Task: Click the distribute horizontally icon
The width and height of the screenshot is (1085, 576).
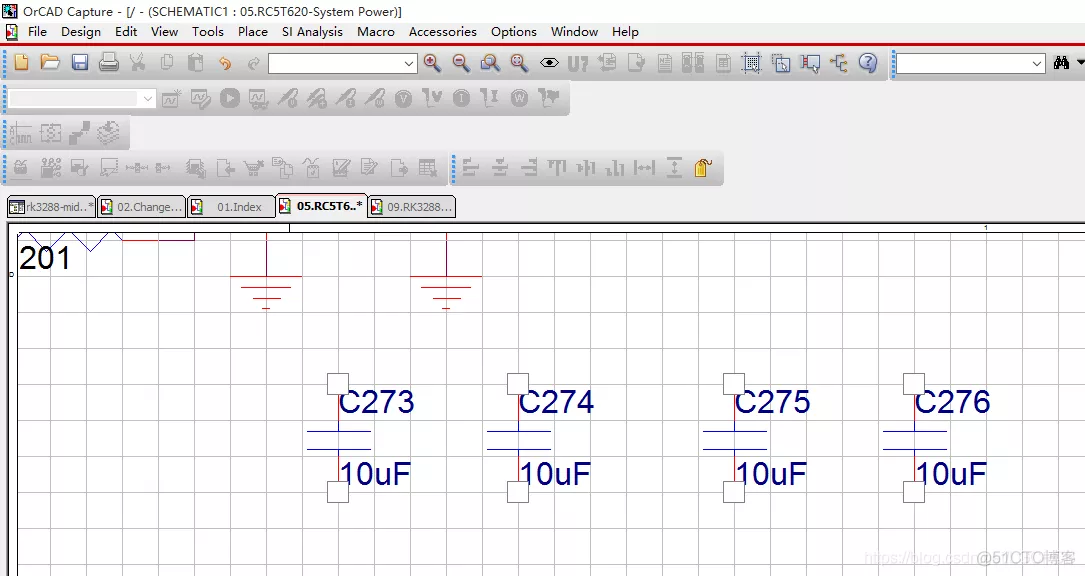Action: point(644,168)
